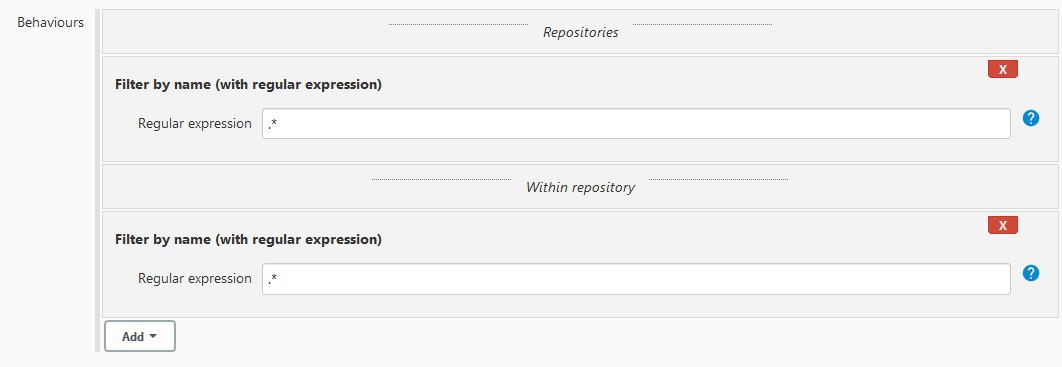
Task: Click the vertical grey bar beside Behaviours
Action: pyautogui.click(x=97, y=181)
